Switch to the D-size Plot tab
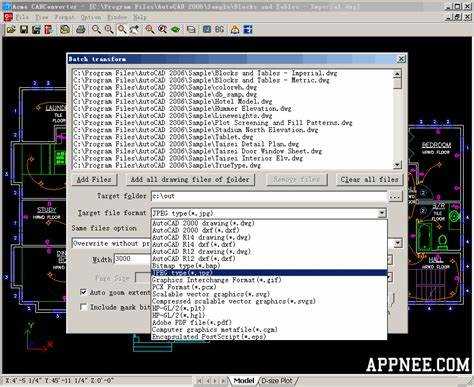Image resolution: width=474 pixels, height=387 pixels. 277,380
